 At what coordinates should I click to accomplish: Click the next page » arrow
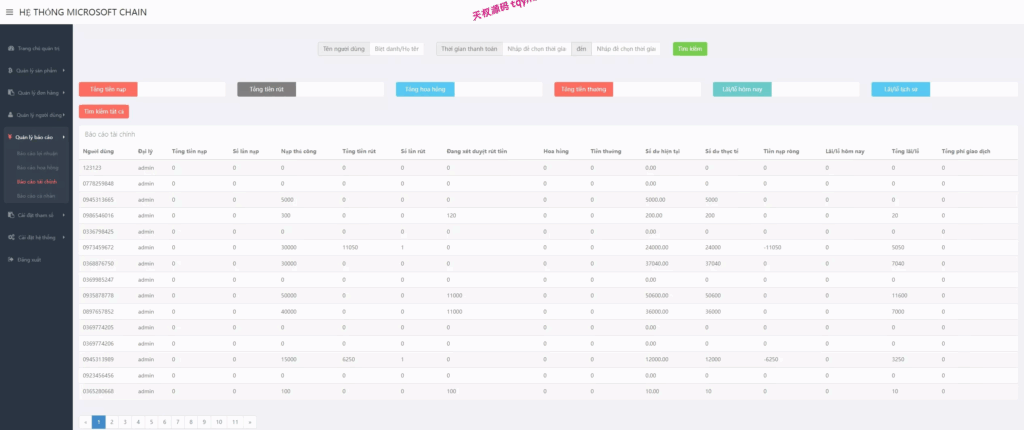point(249,422)
